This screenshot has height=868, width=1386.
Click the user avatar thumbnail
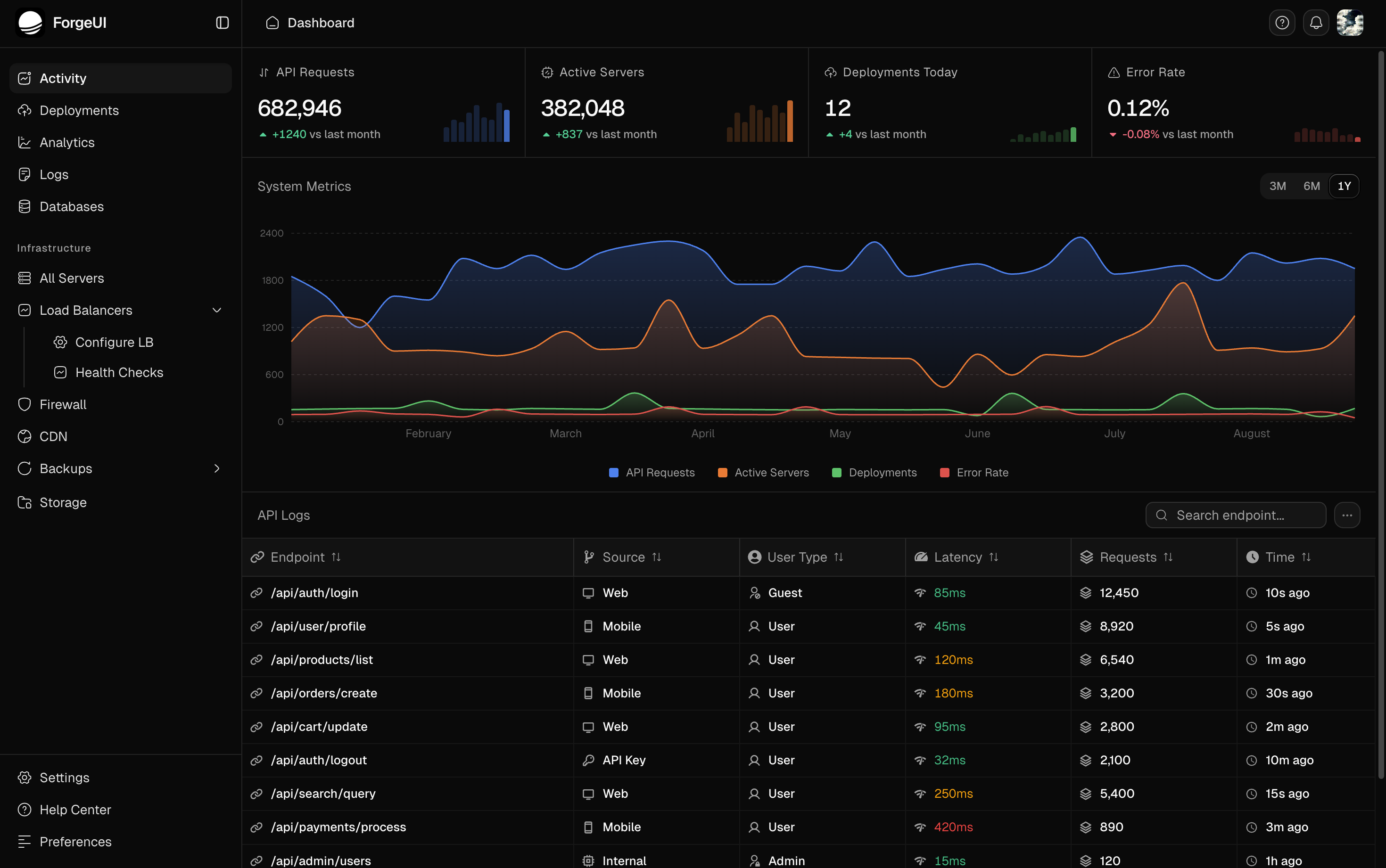[1350, 23]
